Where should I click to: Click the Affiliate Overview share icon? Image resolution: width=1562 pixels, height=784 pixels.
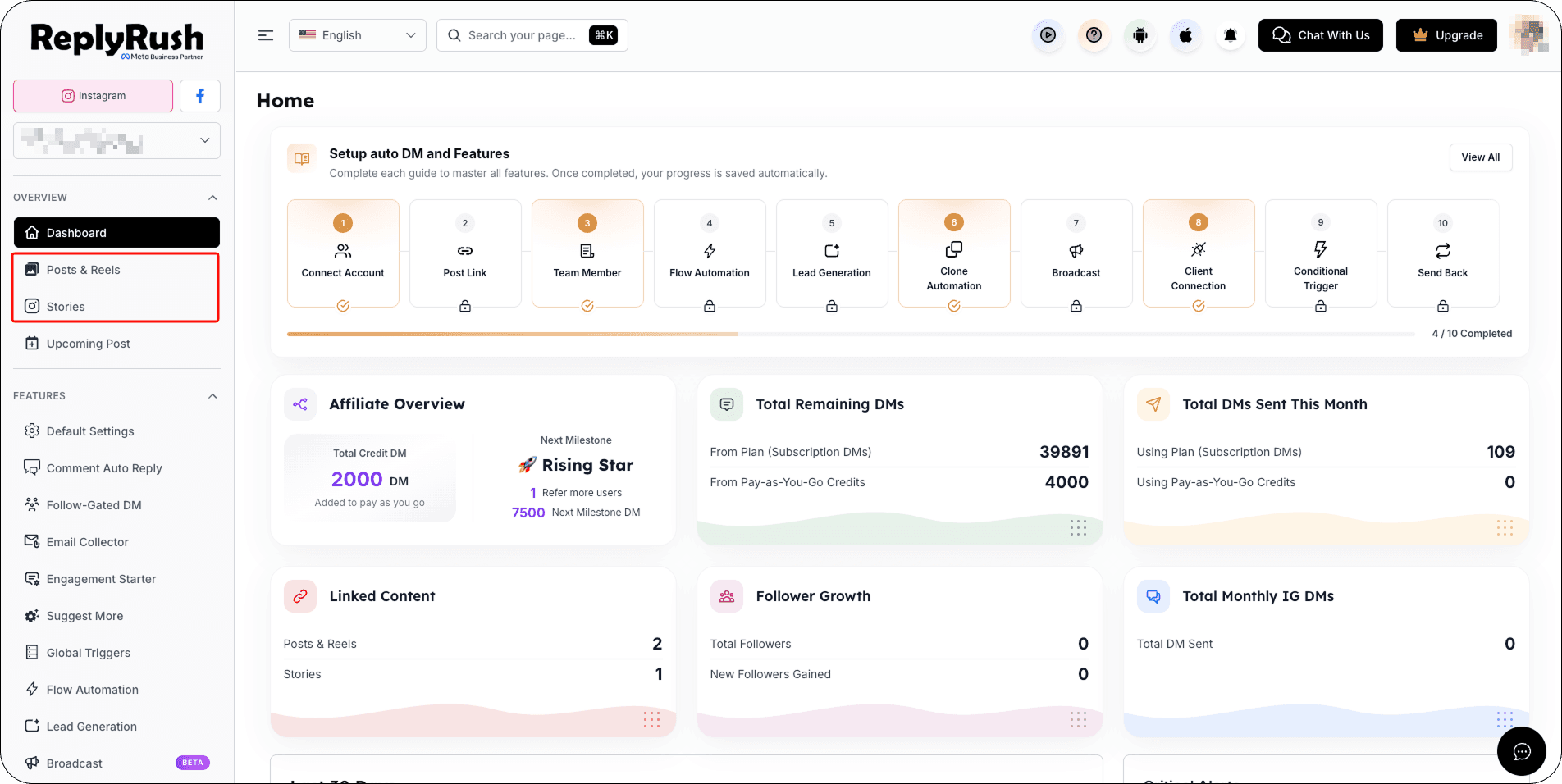pos(300,404)
